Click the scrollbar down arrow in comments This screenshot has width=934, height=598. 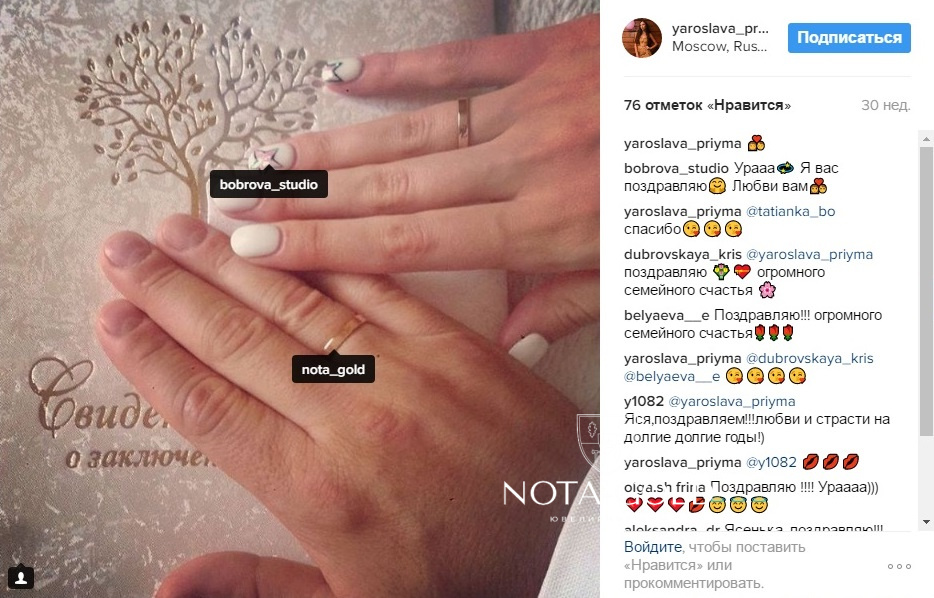926,522
